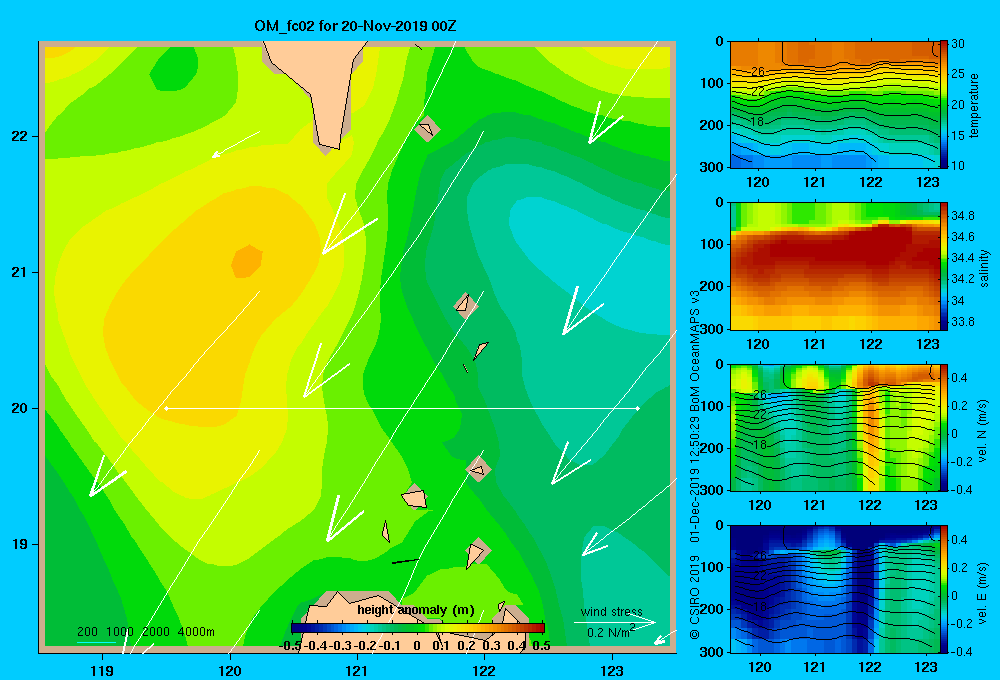The height and width of the screenshot is (680, 1000).
Task: Click the latitude 21 label on main map
Action: point(20,272)
